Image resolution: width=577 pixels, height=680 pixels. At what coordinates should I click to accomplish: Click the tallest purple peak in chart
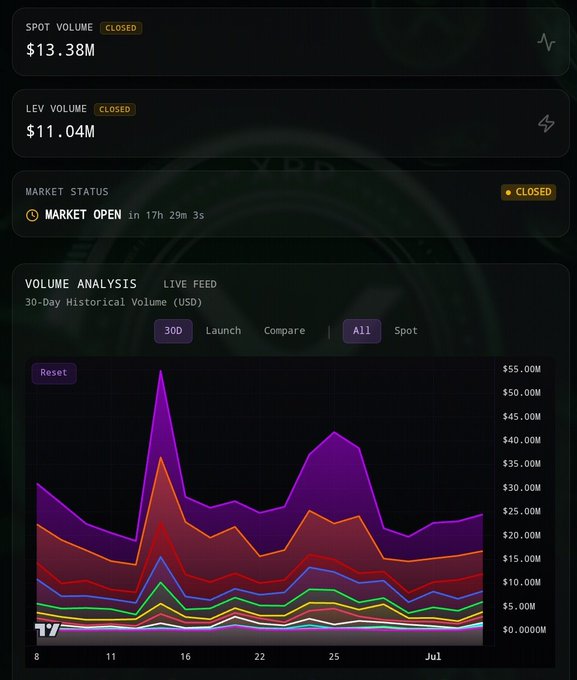click(161, 372)
